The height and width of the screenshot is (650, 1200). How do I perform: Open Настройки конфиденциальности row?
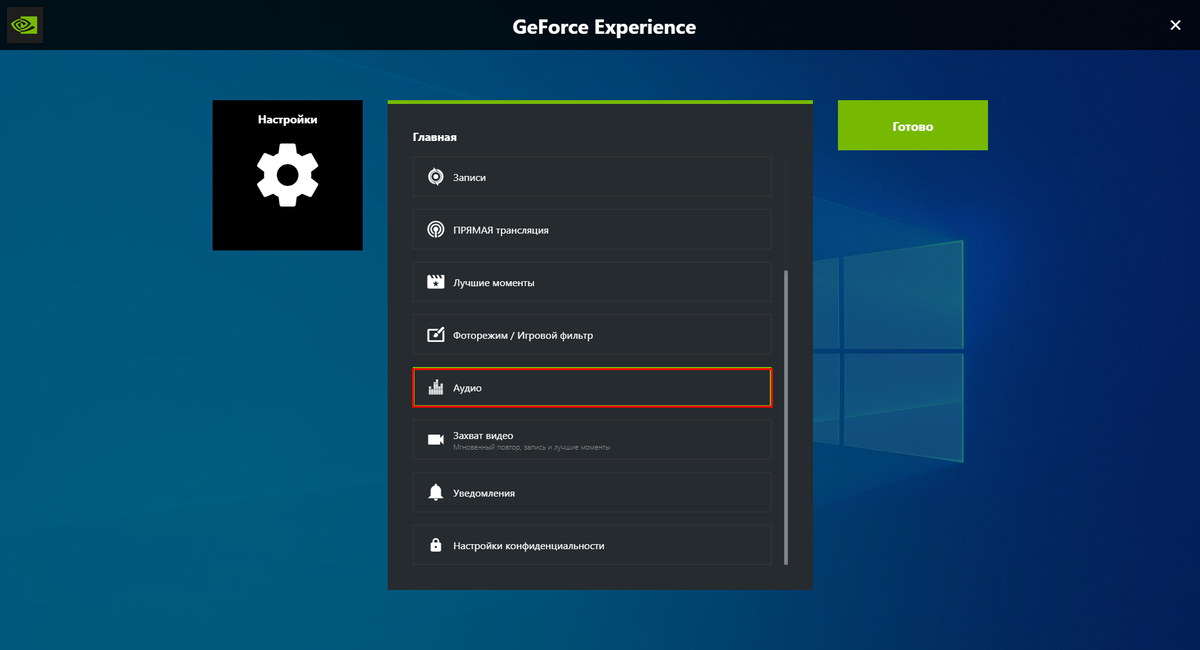(592, 545)
